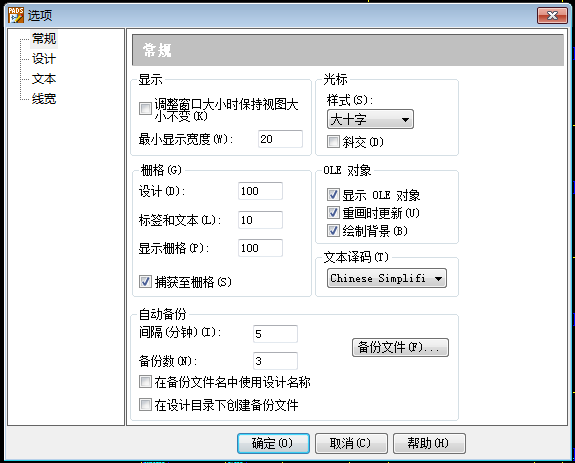Viewport: 575px width, 463px height.
Task: Select 设计 in the options tree
Action: pyautogui.click(x=44, y=59)
